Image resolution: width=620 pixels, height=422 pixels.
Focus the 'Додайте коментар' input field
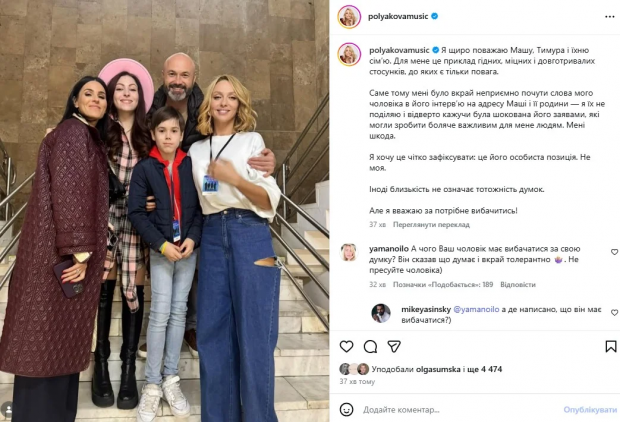(x=461, y=410)
